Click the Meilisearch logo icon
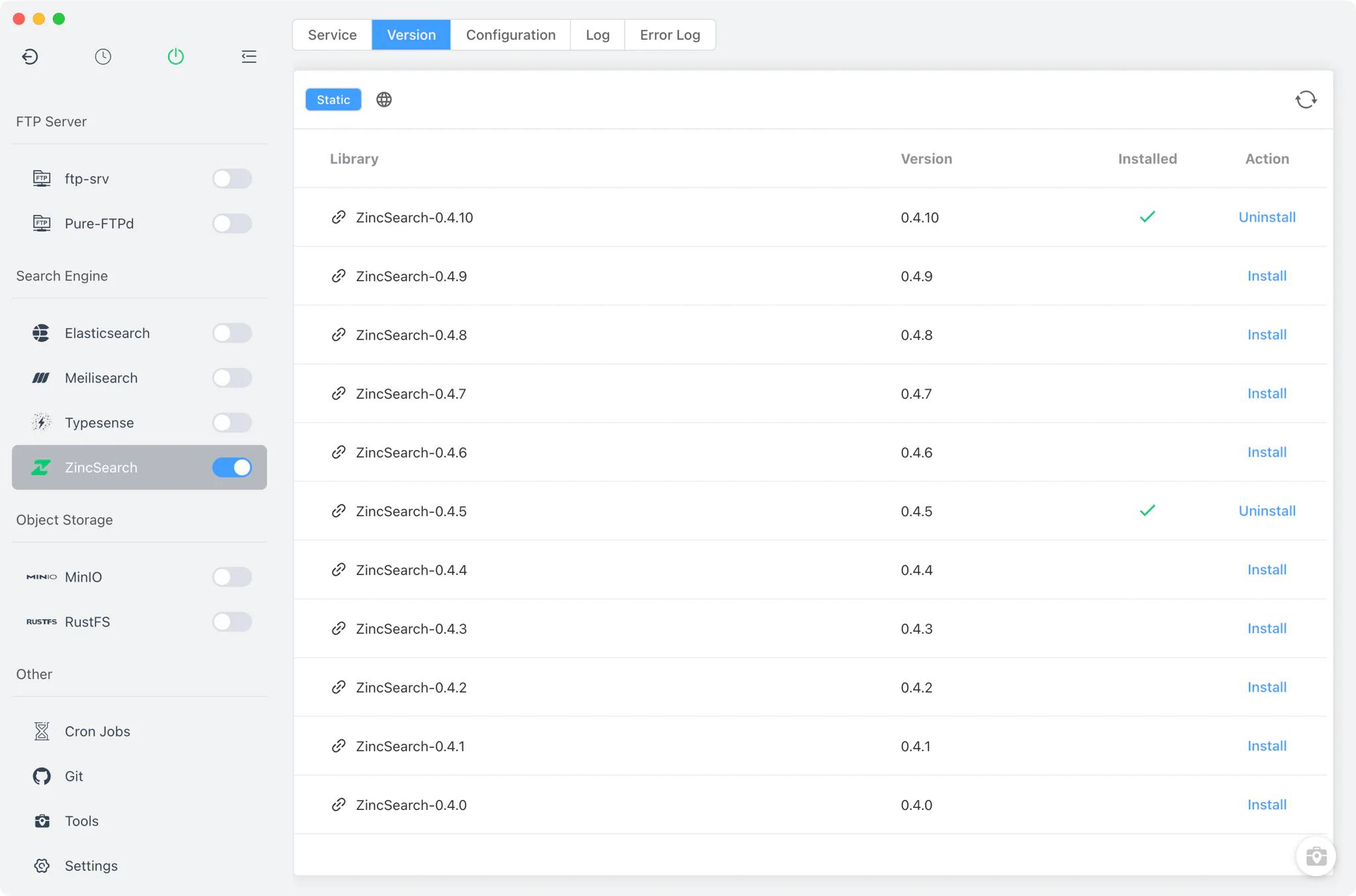Viewport: 1356px width, 896px height. point(41,378)
